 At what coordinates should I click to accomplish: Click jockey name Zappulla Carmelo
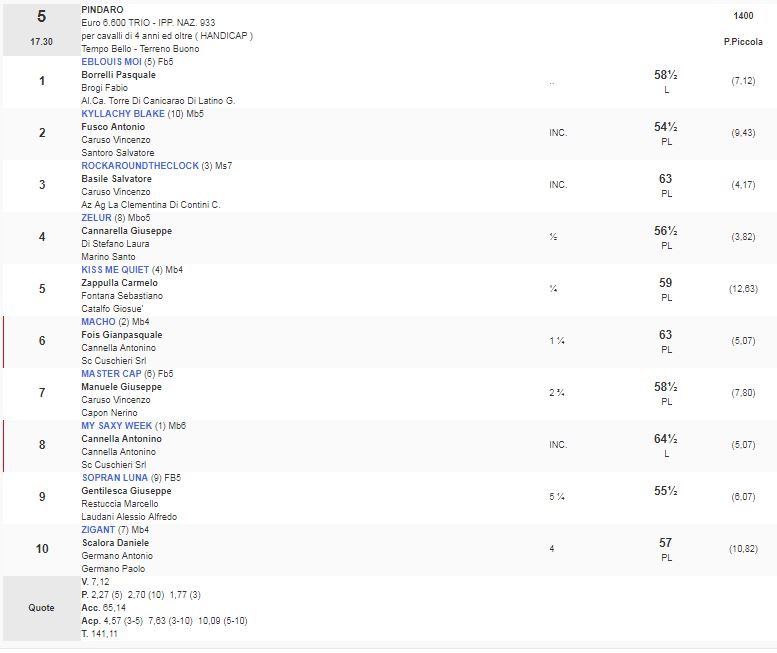click(x=119, y=283)
